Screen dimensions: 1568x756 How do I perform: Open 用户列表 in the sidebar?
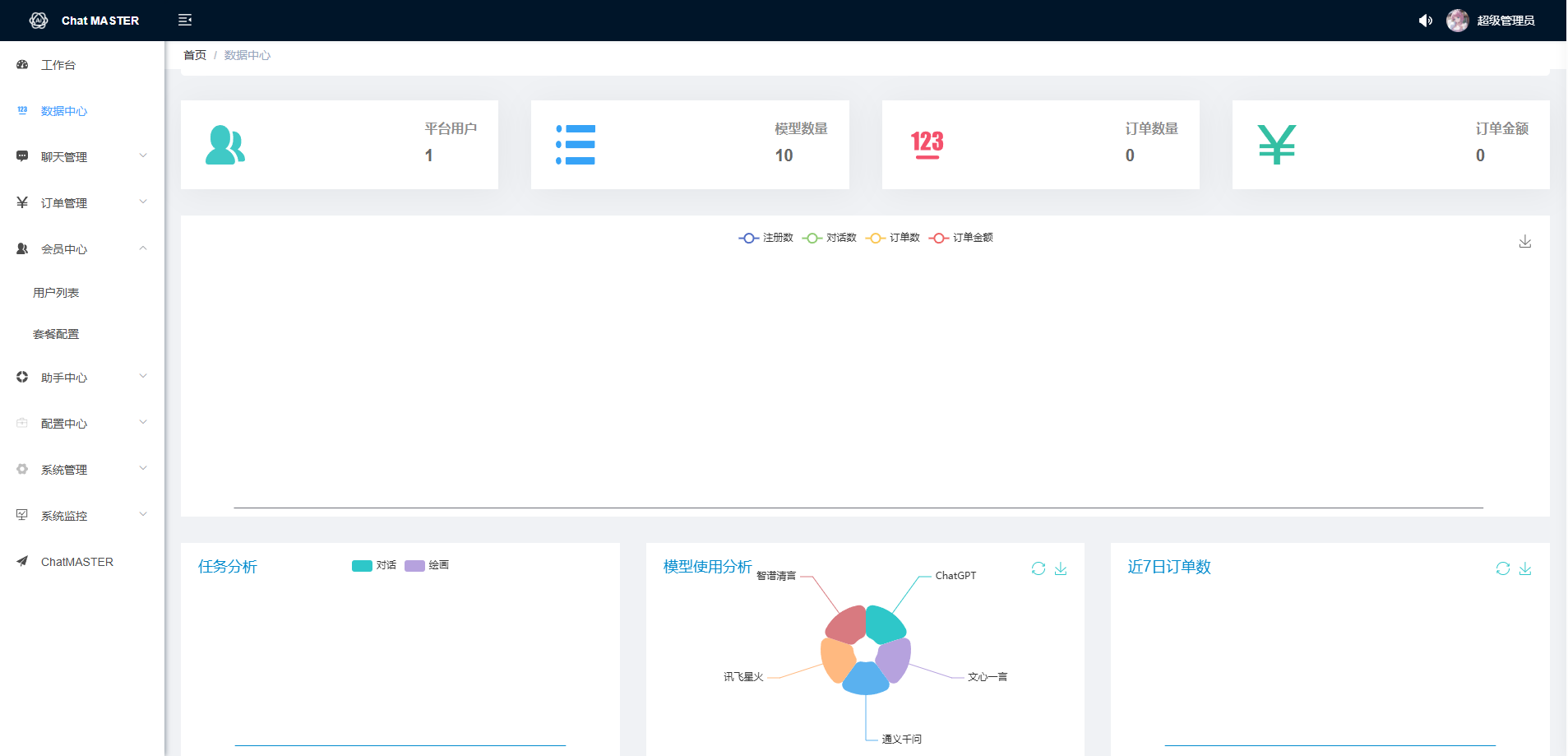(x=56, y=293)
